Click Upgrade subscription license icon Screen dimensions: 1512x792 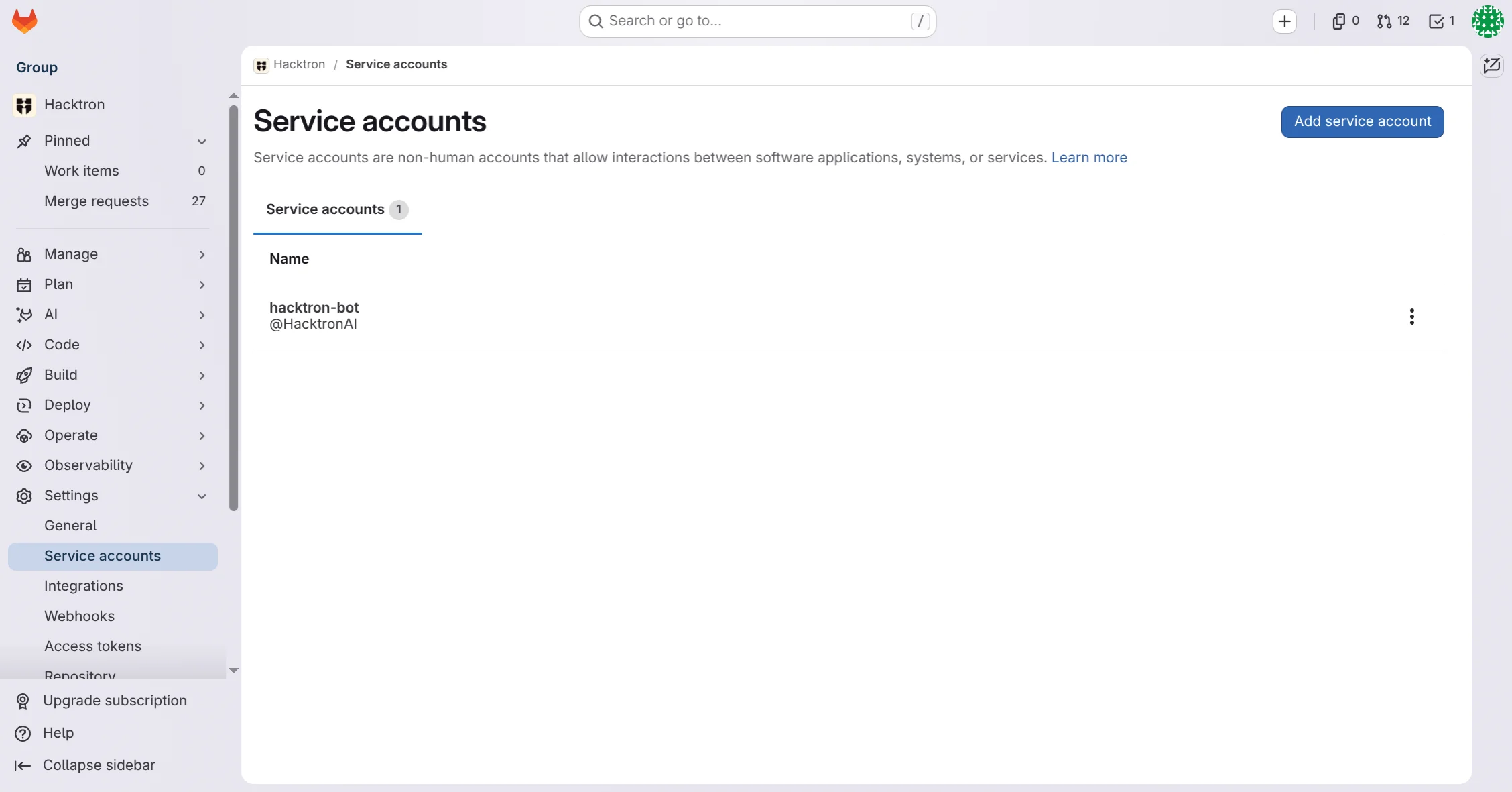click(23, 701)
